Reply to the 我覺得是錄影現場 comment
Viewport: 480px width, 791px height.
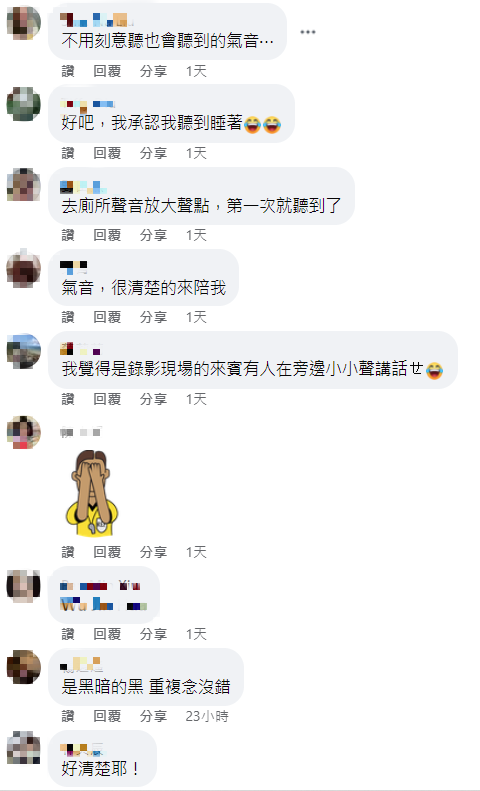click(107, 400)
